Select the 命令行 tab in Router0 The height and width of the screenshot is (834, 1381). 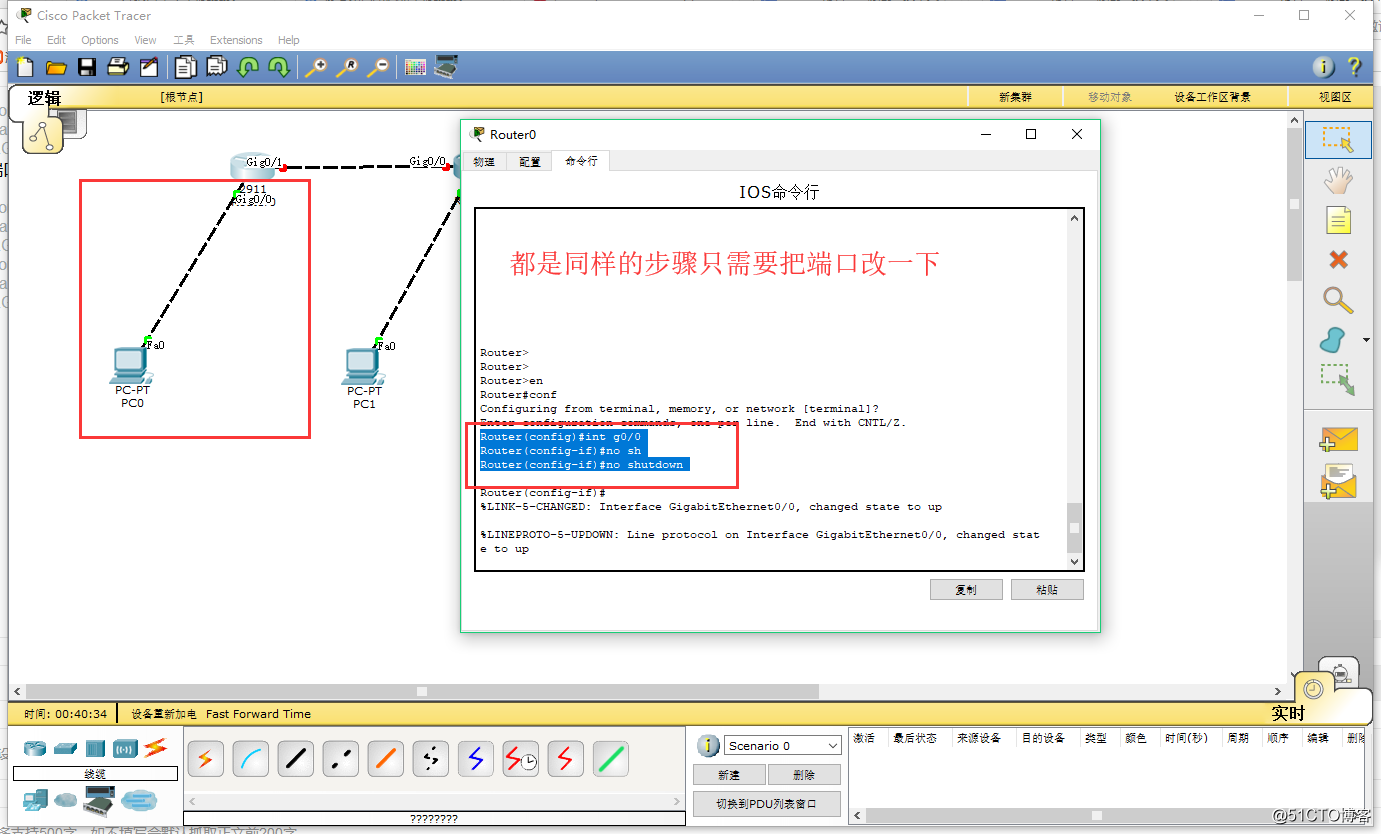coord(581,161)
